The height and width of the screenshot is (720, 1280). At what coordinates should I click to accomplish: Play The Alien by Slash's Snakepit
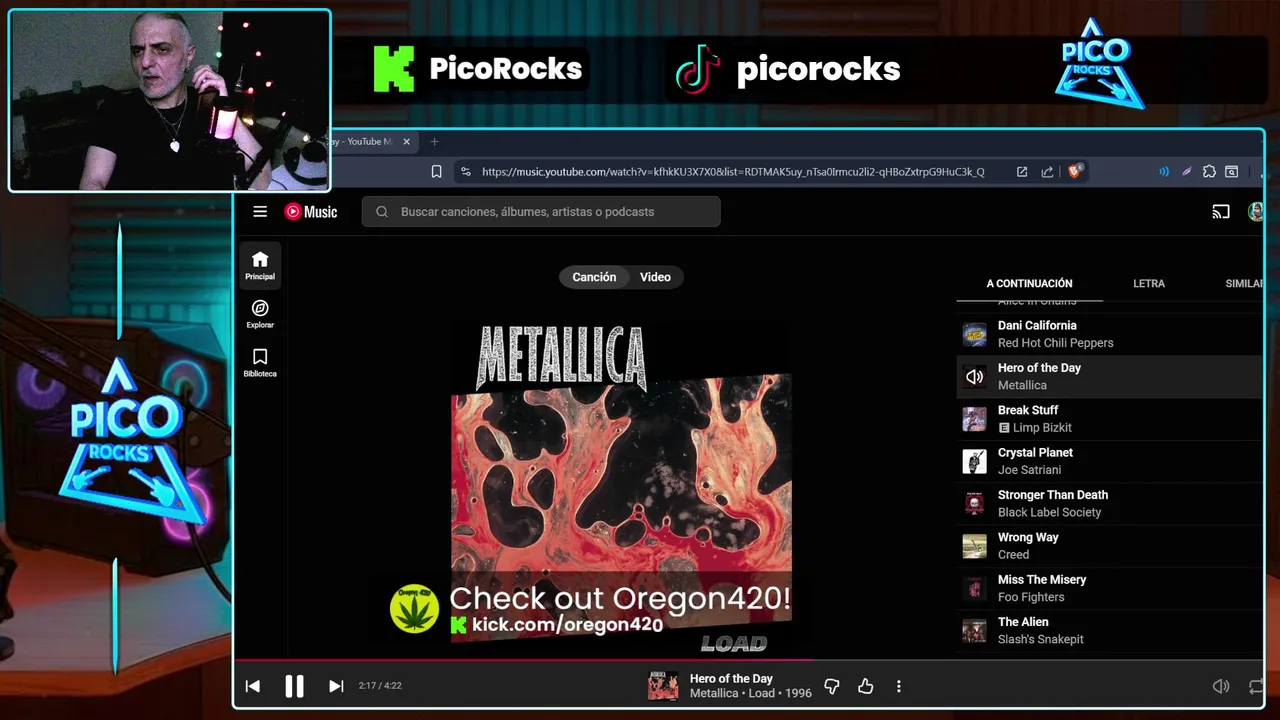(x=1109, y=630)
